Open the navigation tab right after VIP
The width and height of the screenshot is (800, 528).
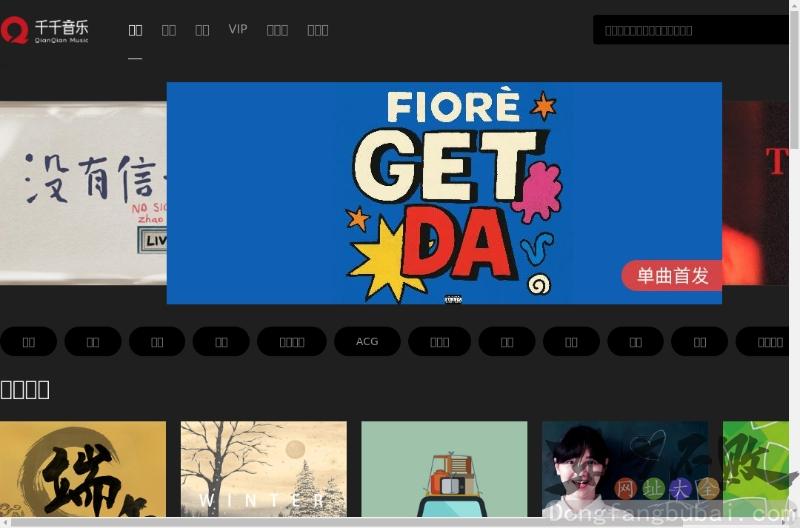point(277,30)
